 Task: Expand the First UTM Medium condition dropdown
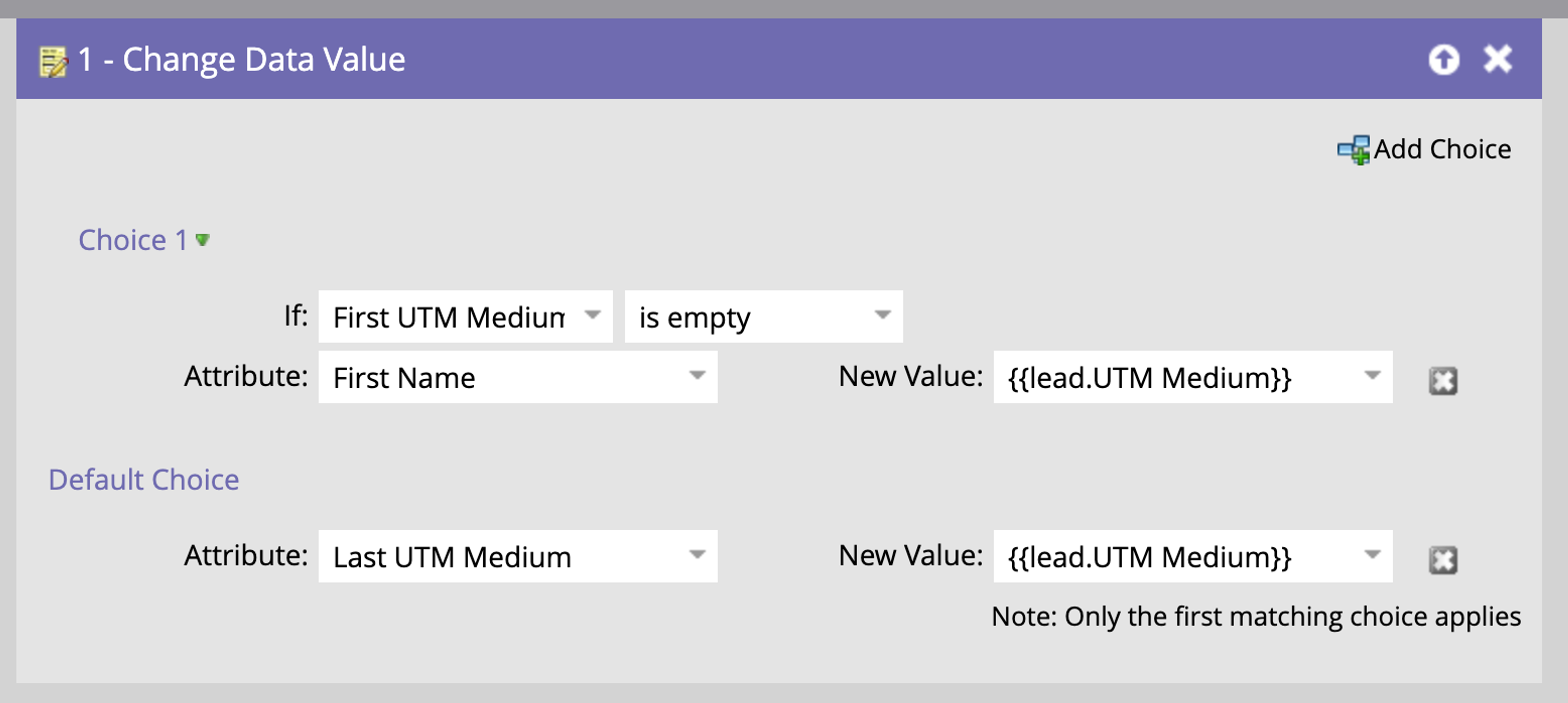[592, 315]
